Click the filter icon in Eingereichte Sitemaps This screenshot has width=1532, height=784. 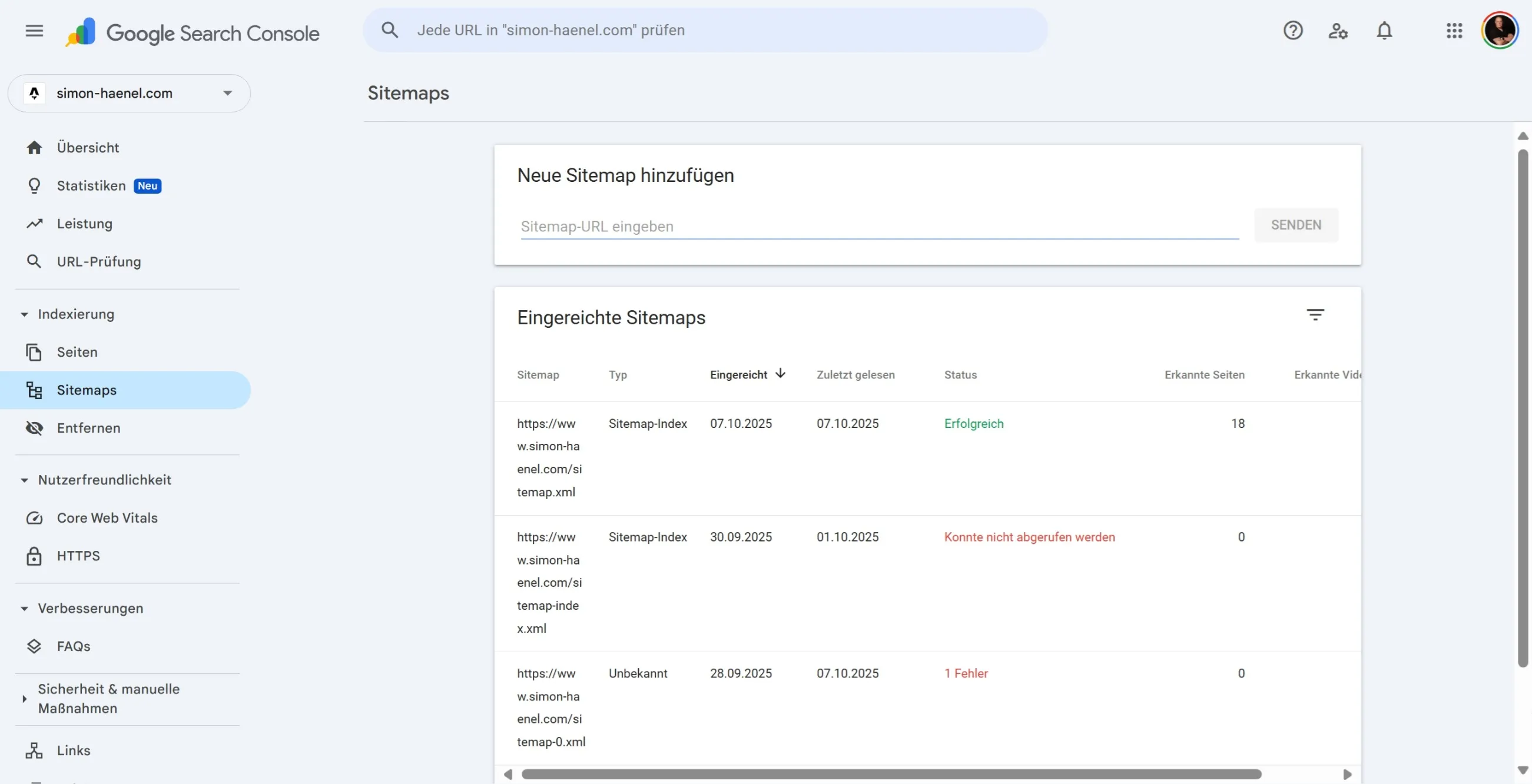point(1315,315)
